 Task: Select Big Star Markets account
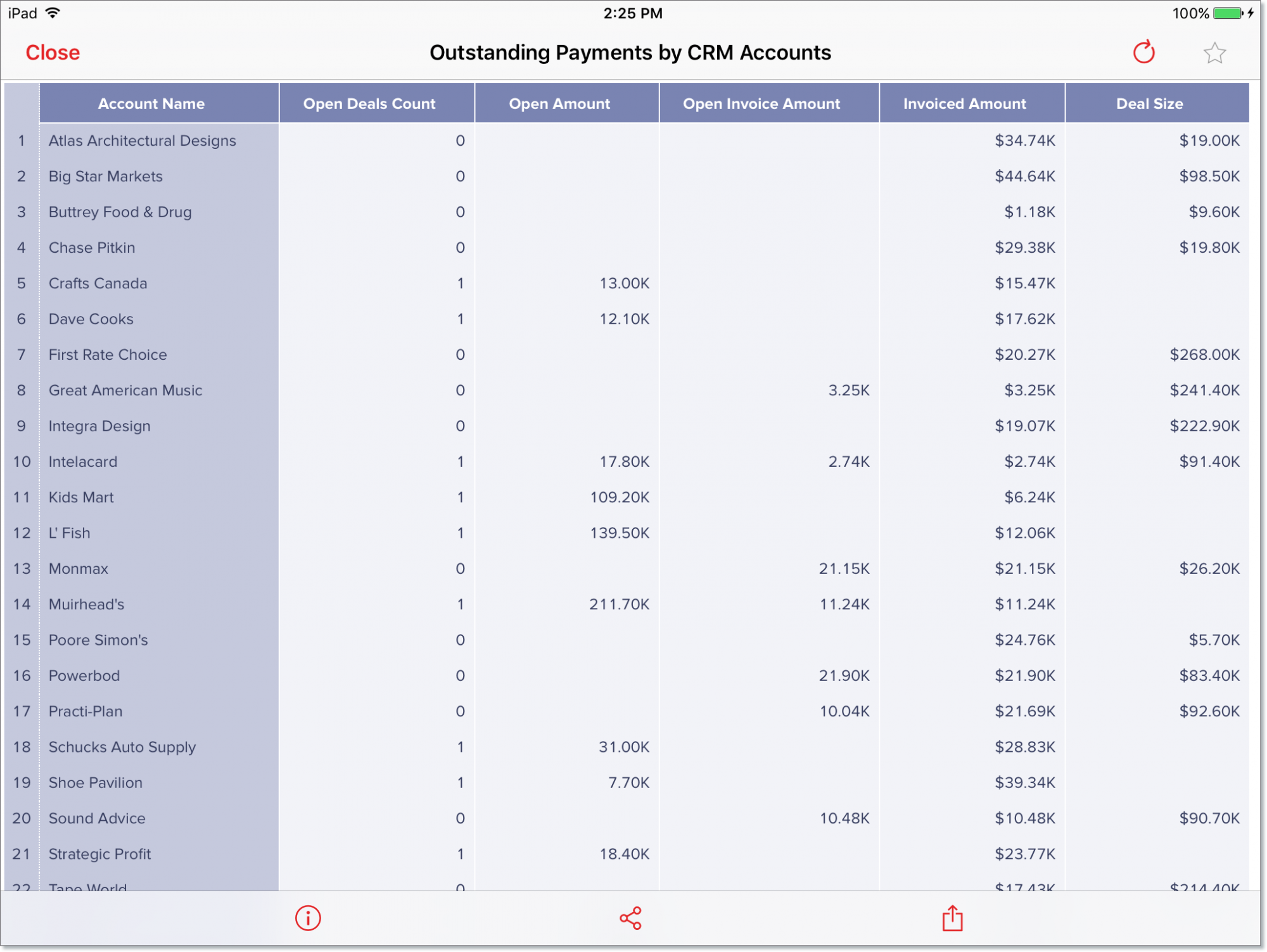click(x=105, y=176)
